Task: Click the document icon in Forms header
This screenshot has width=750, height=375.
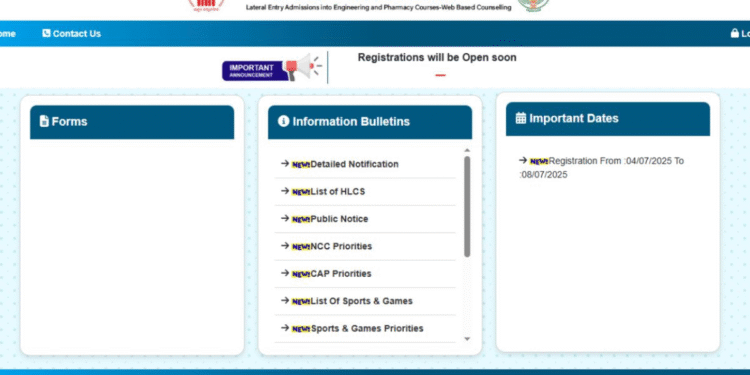Action: pos(44,121)
